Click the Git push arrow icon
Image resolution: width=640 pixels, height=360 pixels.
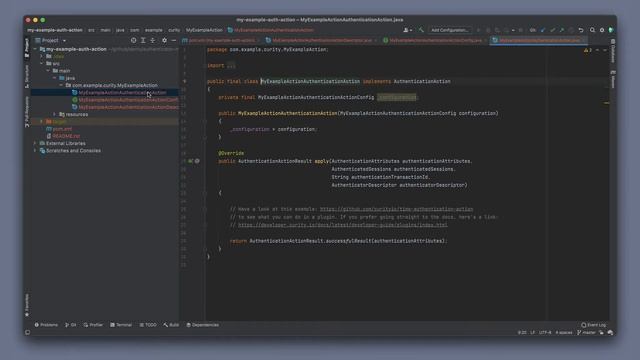[x=562, y=30]
